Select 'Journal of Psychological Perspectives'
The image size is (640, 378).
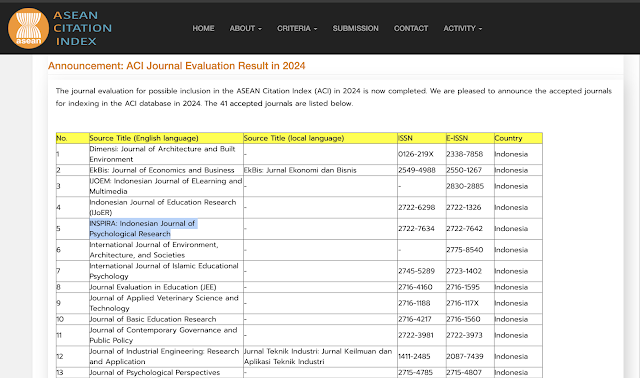pos(154,372)
